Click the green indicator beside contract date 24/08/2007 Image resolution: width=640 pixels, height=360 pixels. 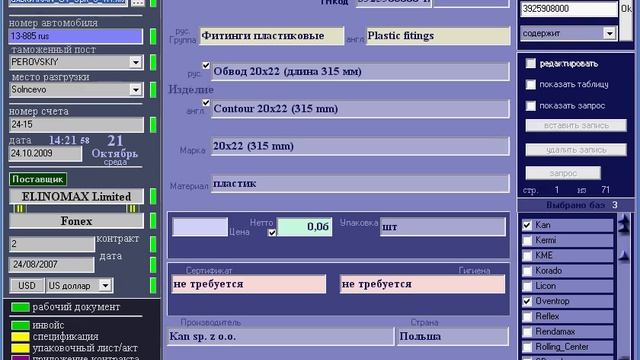click(153, 264)
